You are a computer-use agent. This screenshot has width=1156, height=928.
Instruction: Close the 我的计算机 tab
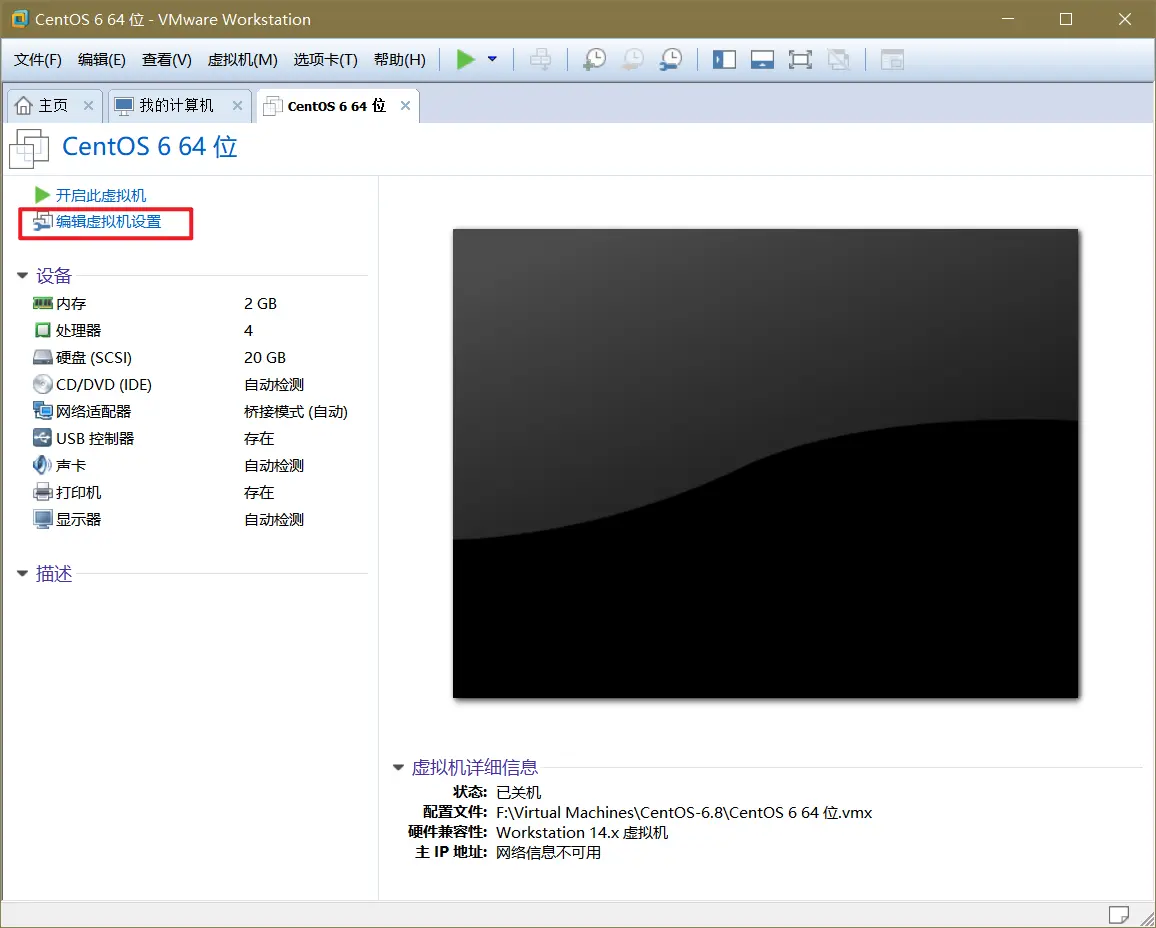click(237, 105)
